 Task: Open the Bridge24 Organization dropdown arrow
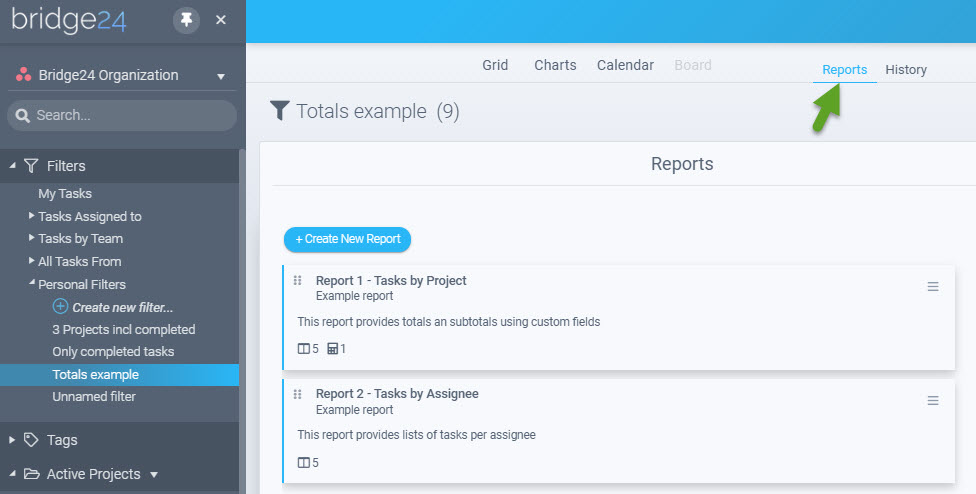point(221,77)
